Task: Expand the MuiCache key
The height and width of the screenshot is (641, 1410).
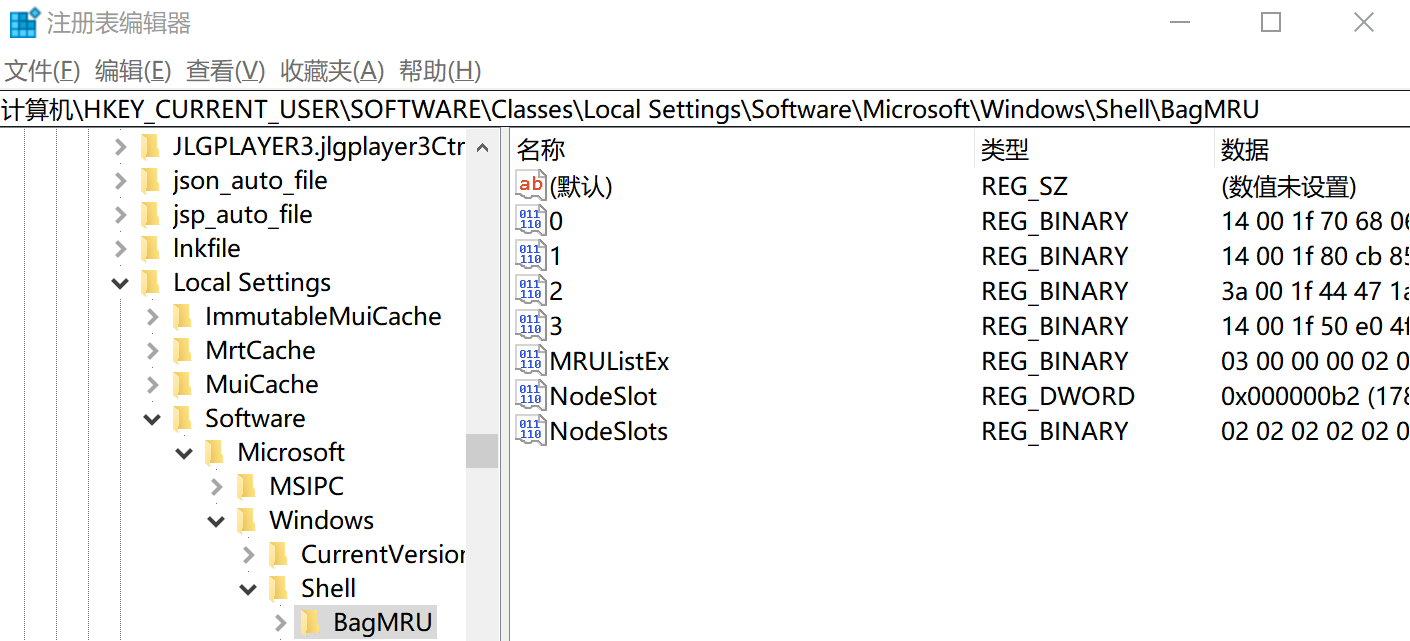Action: click(153, 386)
